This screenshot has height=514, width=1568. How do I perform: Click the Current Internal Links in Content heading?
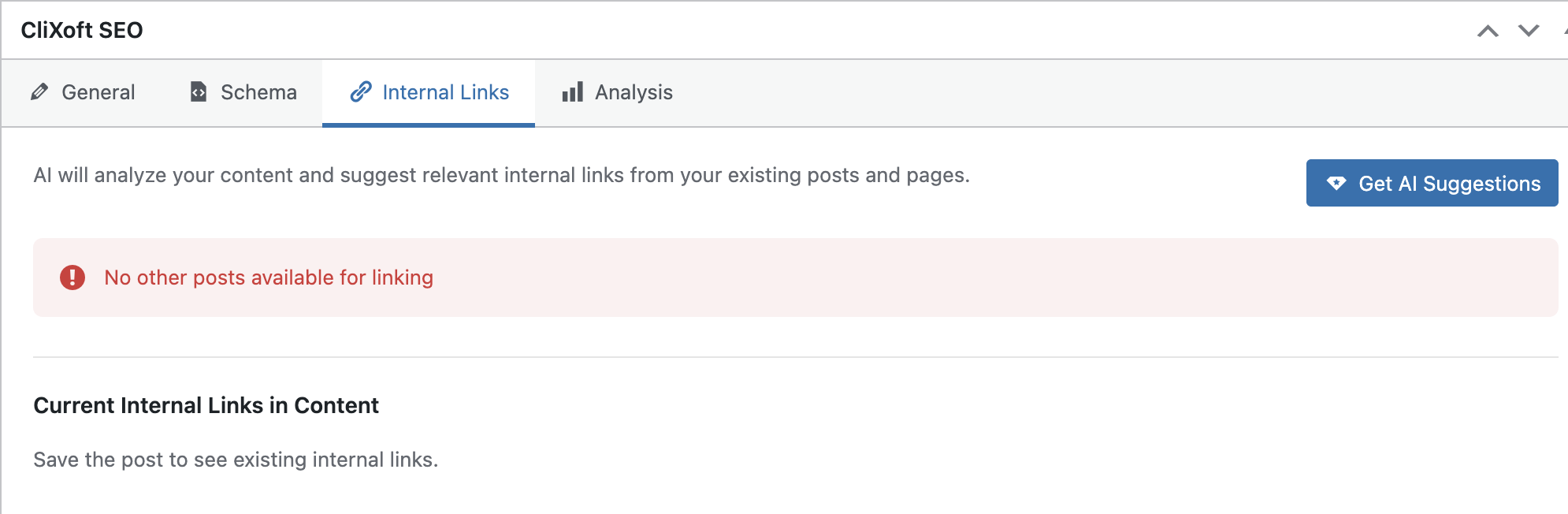pyautogui.click(x=206, y=405)
